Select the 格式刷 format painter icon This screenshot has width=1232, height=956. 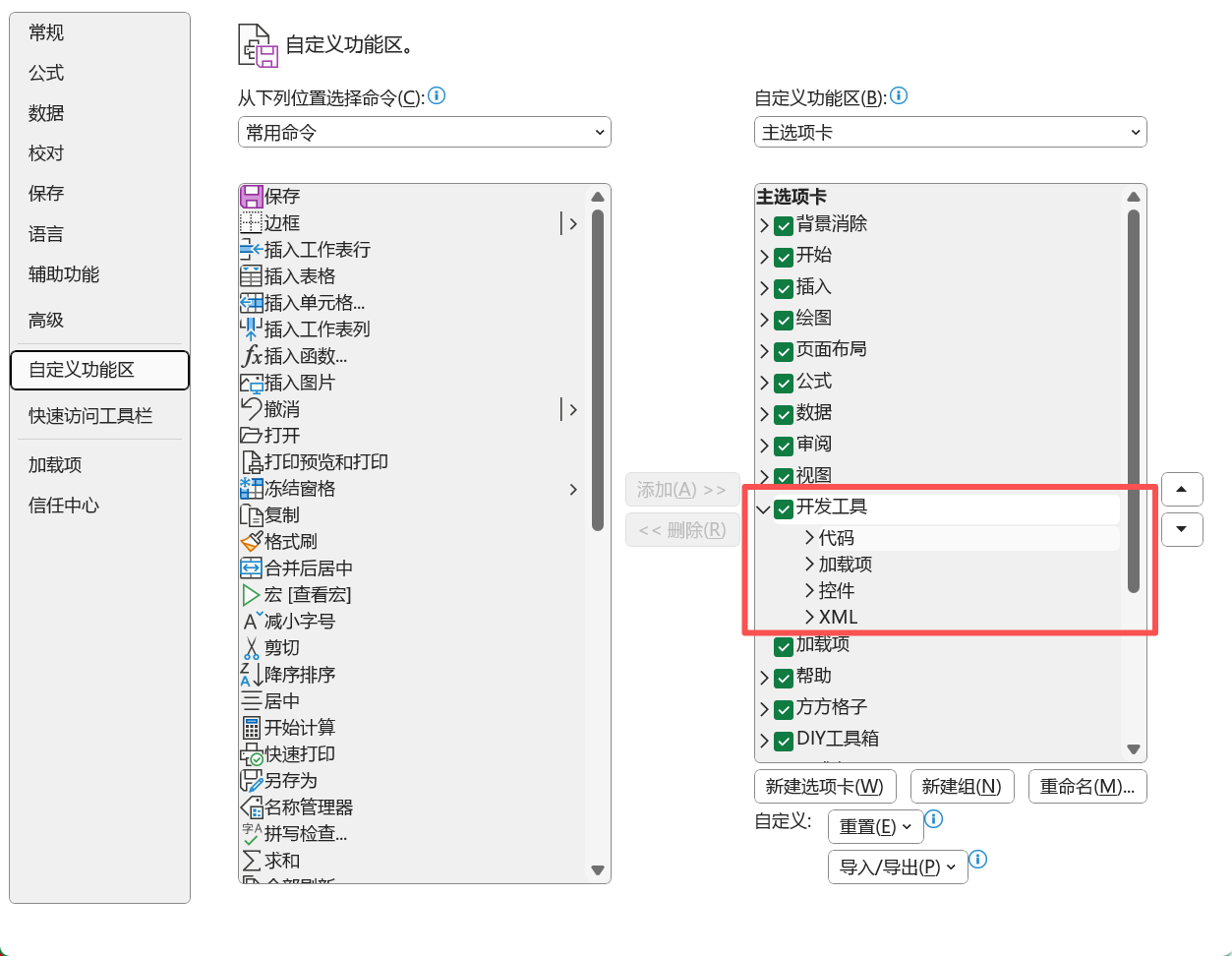coord(252,542)
